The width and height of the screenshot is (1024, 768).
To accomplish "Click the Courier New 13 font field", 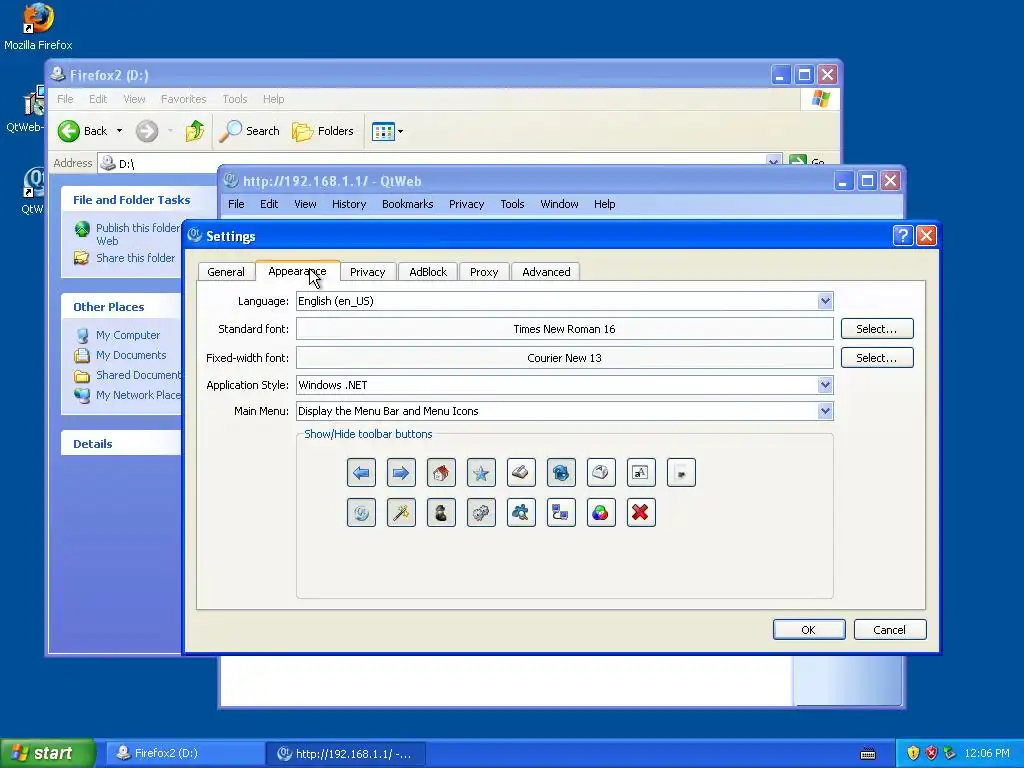I will [564, 357].
